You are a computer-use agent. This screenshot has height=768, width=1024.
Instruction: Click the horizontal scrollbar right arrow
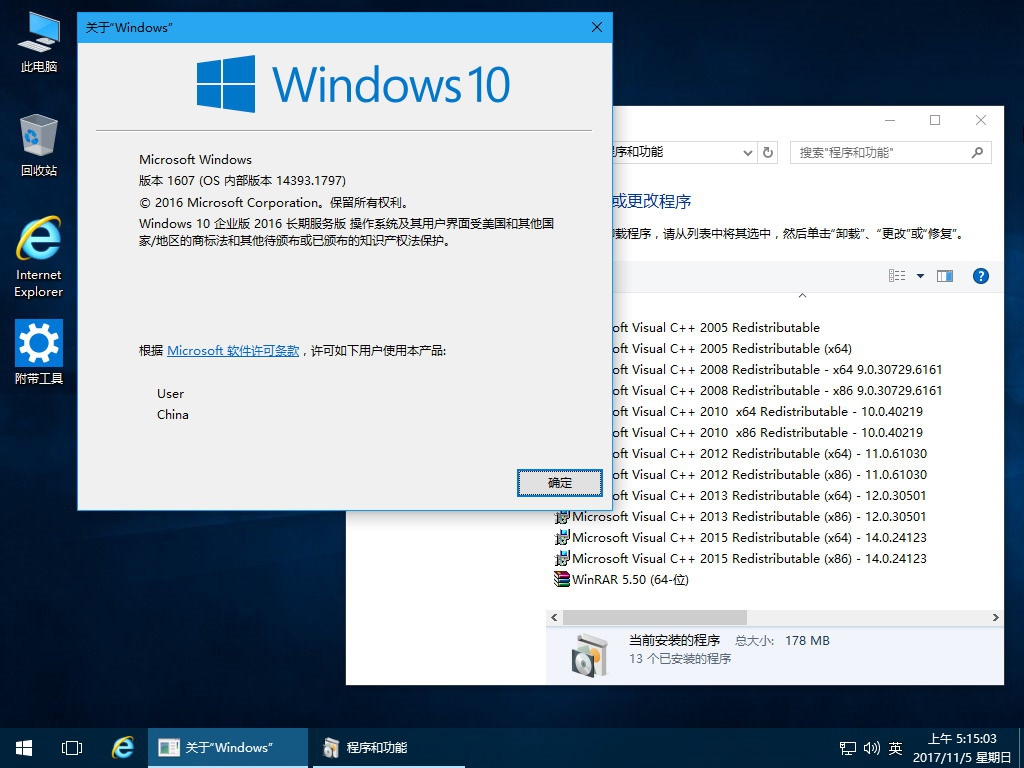pyautogui.click(x=995, y=617)
